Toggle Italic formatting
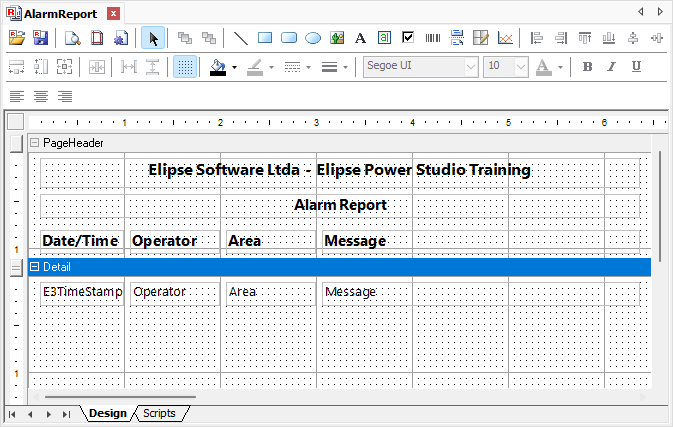673x427 pixels. point(612,67)
